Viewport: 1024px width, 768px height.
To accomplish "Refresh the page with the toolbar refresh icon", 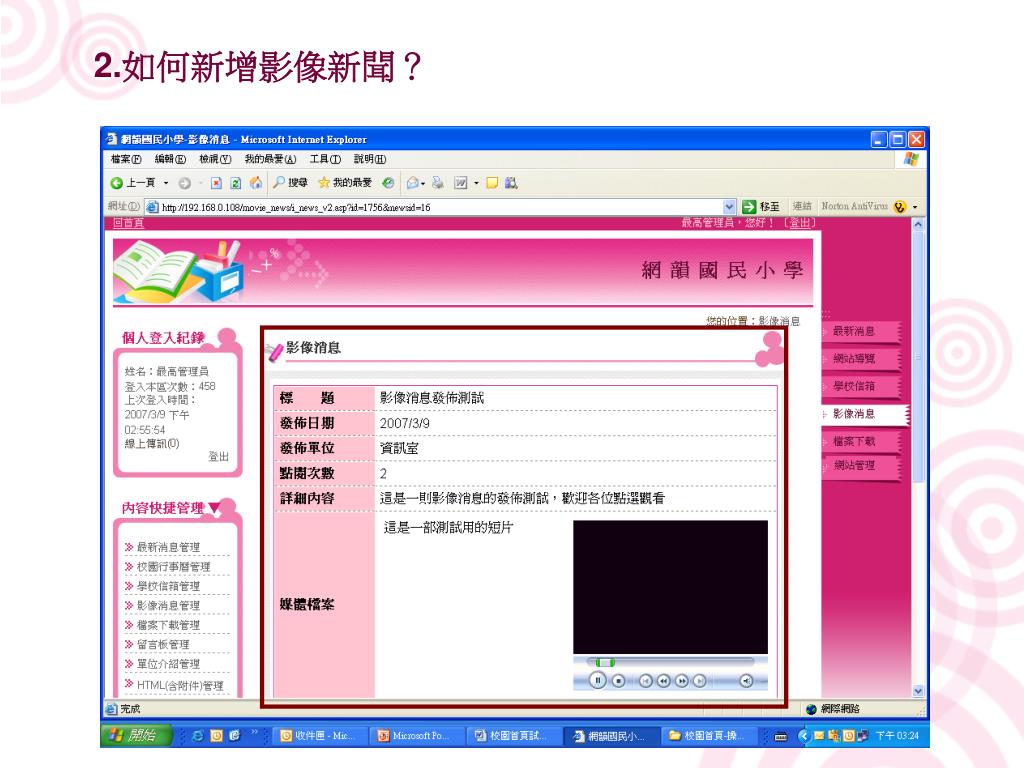I will pyautogui.click(x=236, y=184).
